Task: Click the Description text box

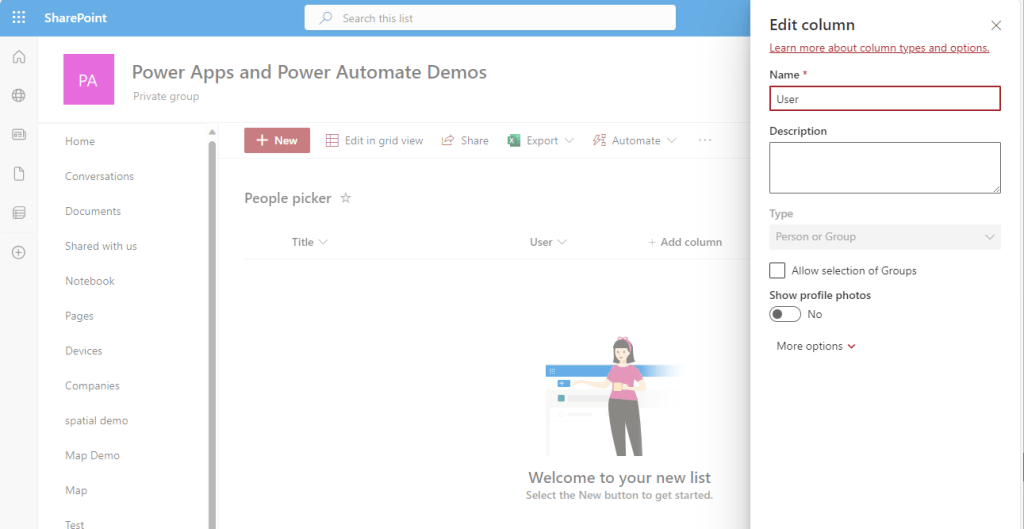Action: click(x=884, y=167)
